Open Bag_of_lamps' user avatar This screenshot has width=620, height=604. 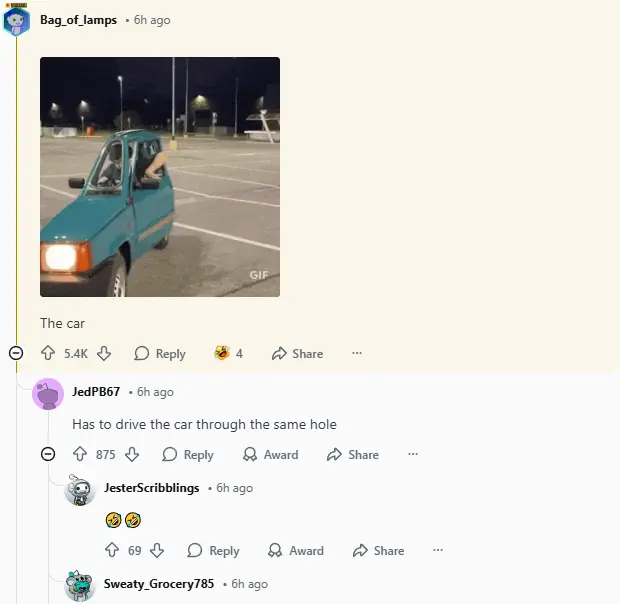click(16, 21)
